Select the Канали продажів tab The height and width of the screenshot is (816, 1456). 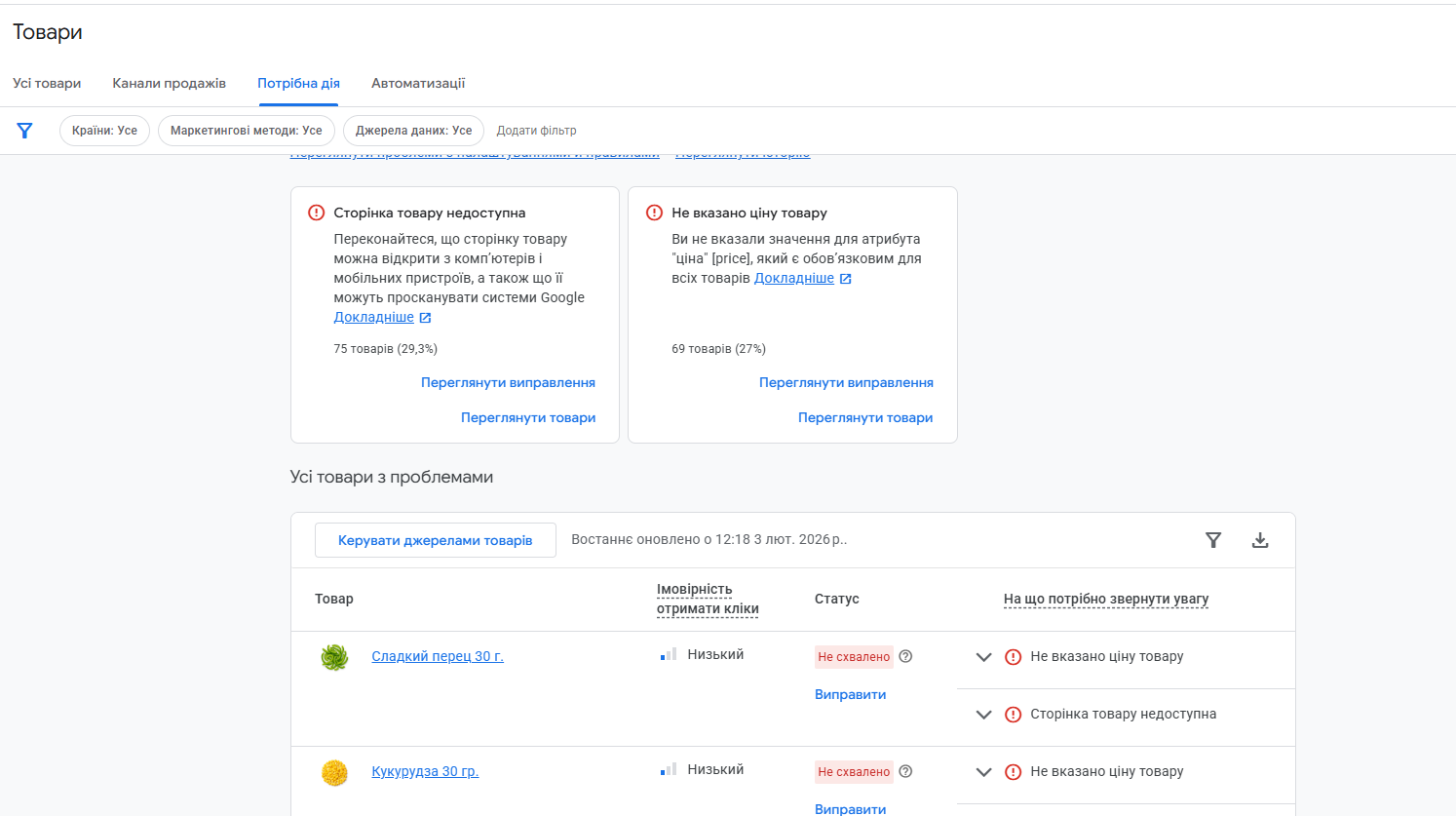[169, 83]
